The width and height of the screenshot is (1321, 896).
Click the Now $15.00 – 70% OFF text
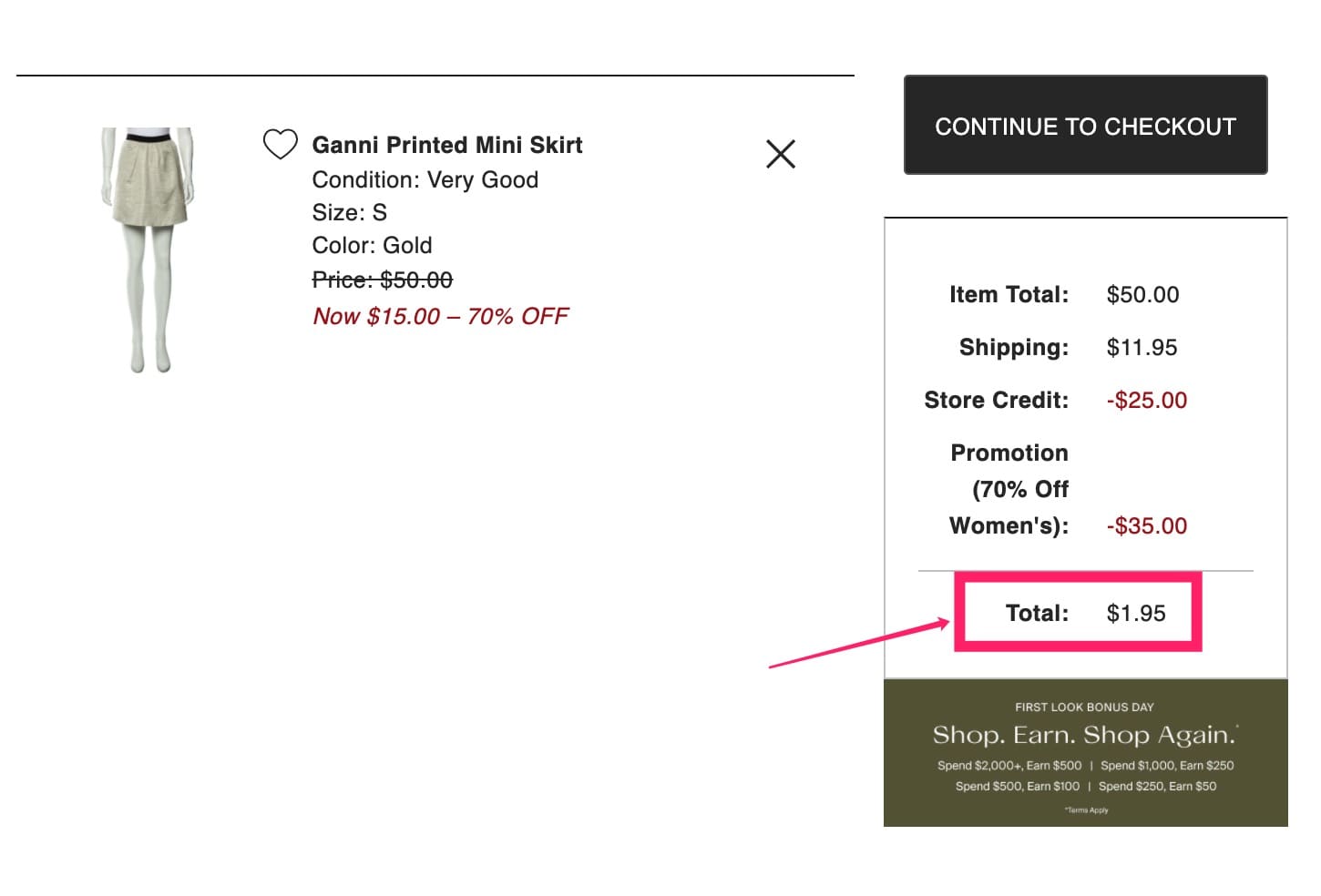point(440,316)
